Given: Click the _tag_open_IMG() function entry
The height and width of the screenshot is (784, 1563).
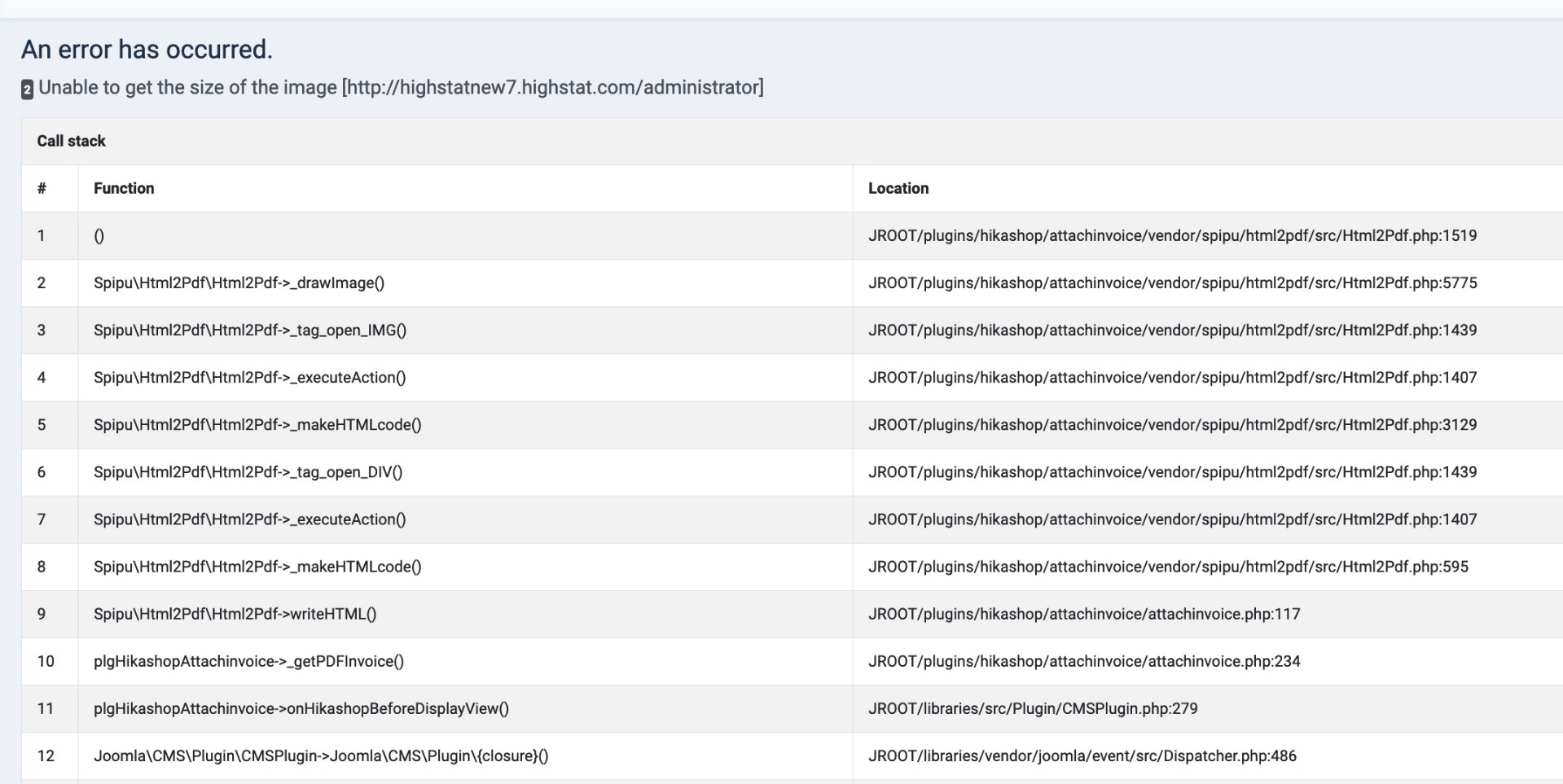Looking at the screenshot, I should coord(249,330).
